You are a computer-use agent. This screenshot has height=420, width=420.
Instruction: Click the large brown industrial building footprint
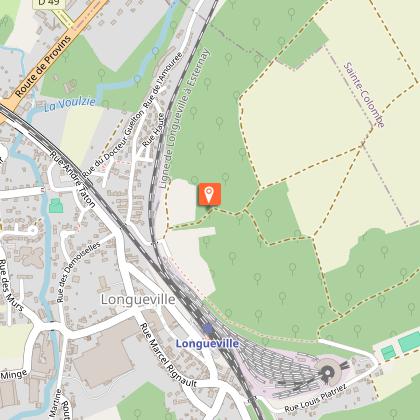click(x=105, y=358)
